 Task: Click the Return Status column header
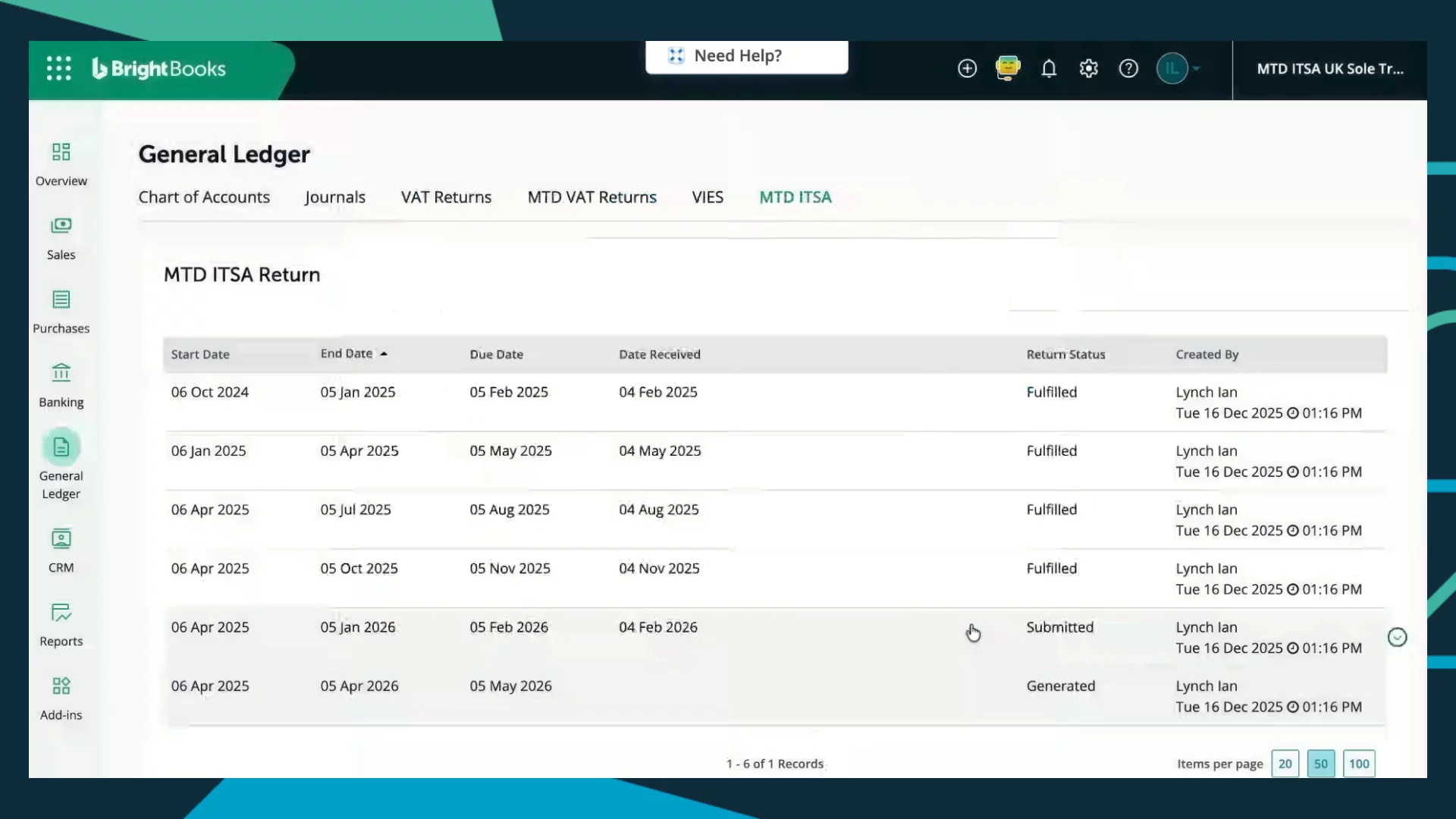[x=1065, y=354]
